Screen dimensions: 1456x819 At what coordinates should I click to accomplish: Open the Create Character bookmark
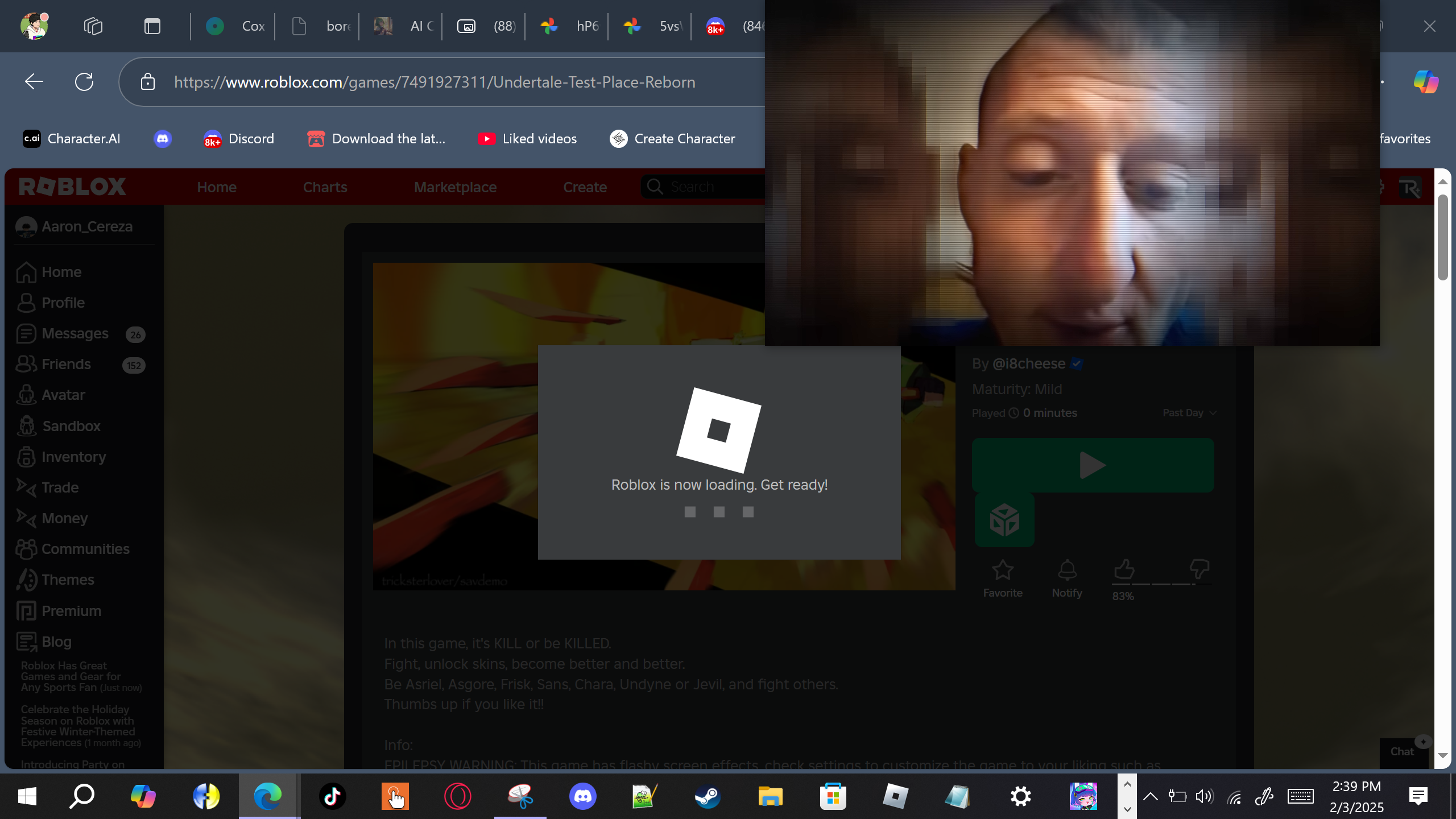[672, 139]
